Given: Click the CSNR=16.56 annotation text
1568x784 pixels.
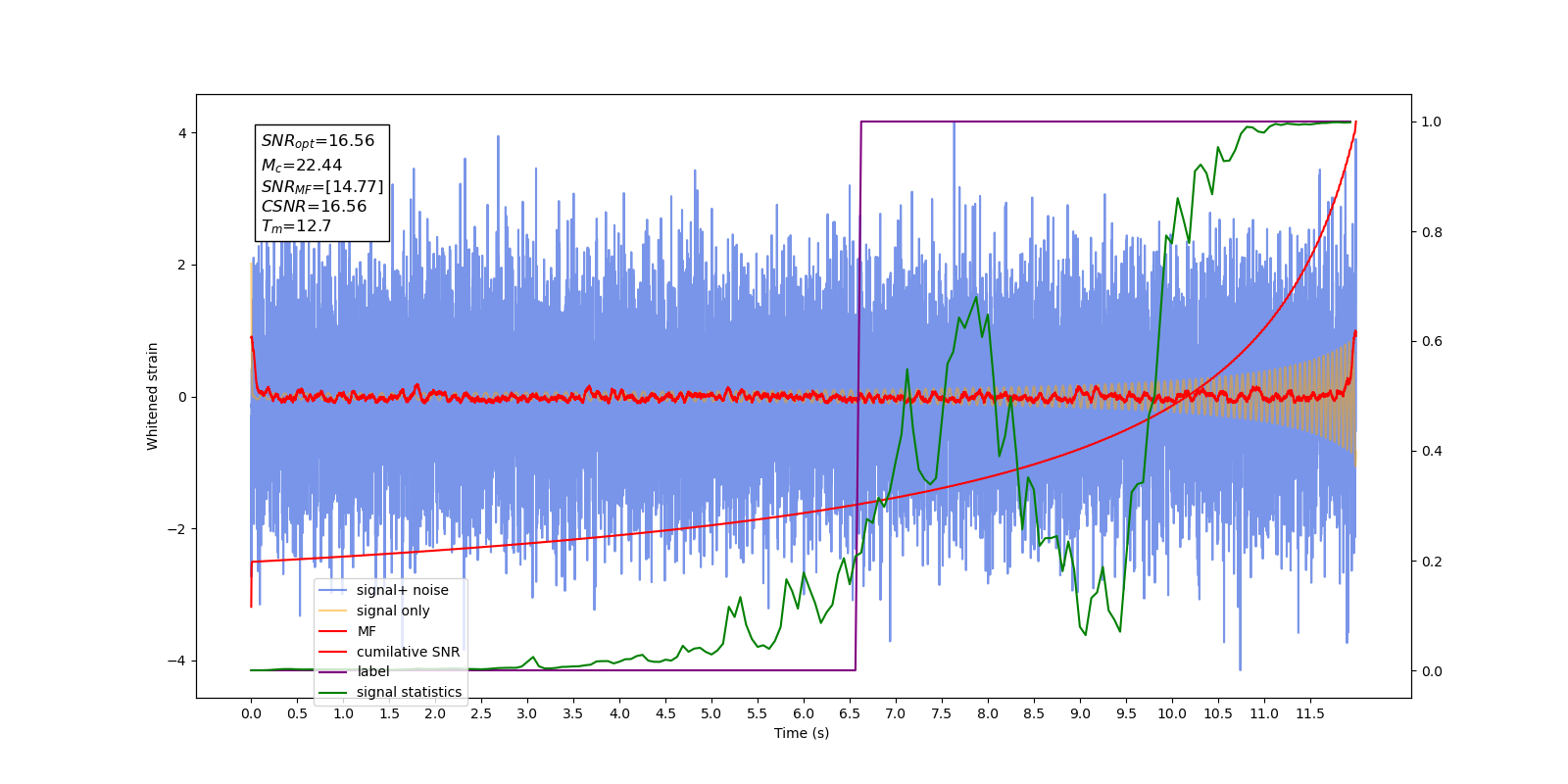Looking at the screenshot, I should (x=314, y=207).
